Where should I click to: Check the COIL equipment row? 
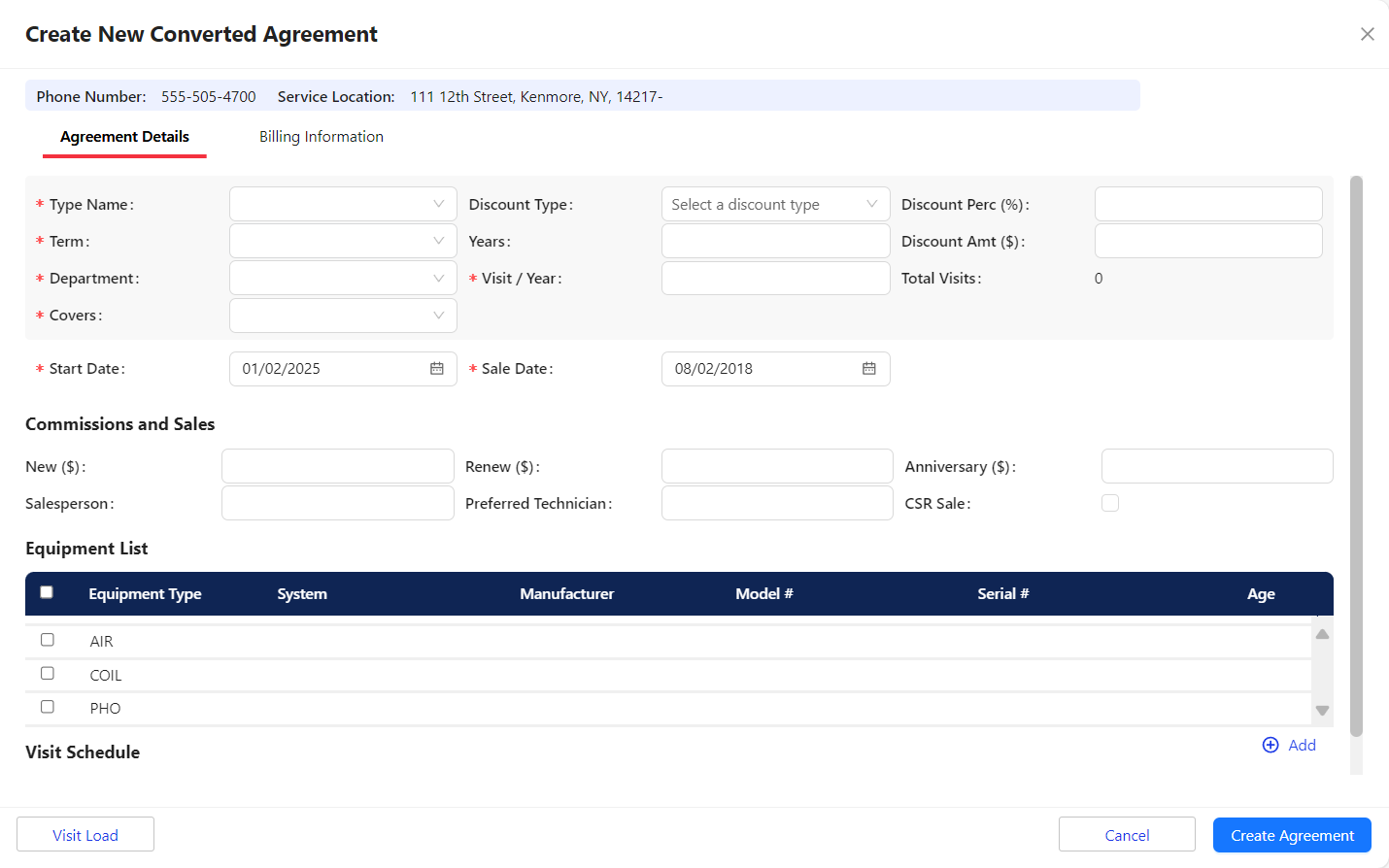(x=48, y=673)
